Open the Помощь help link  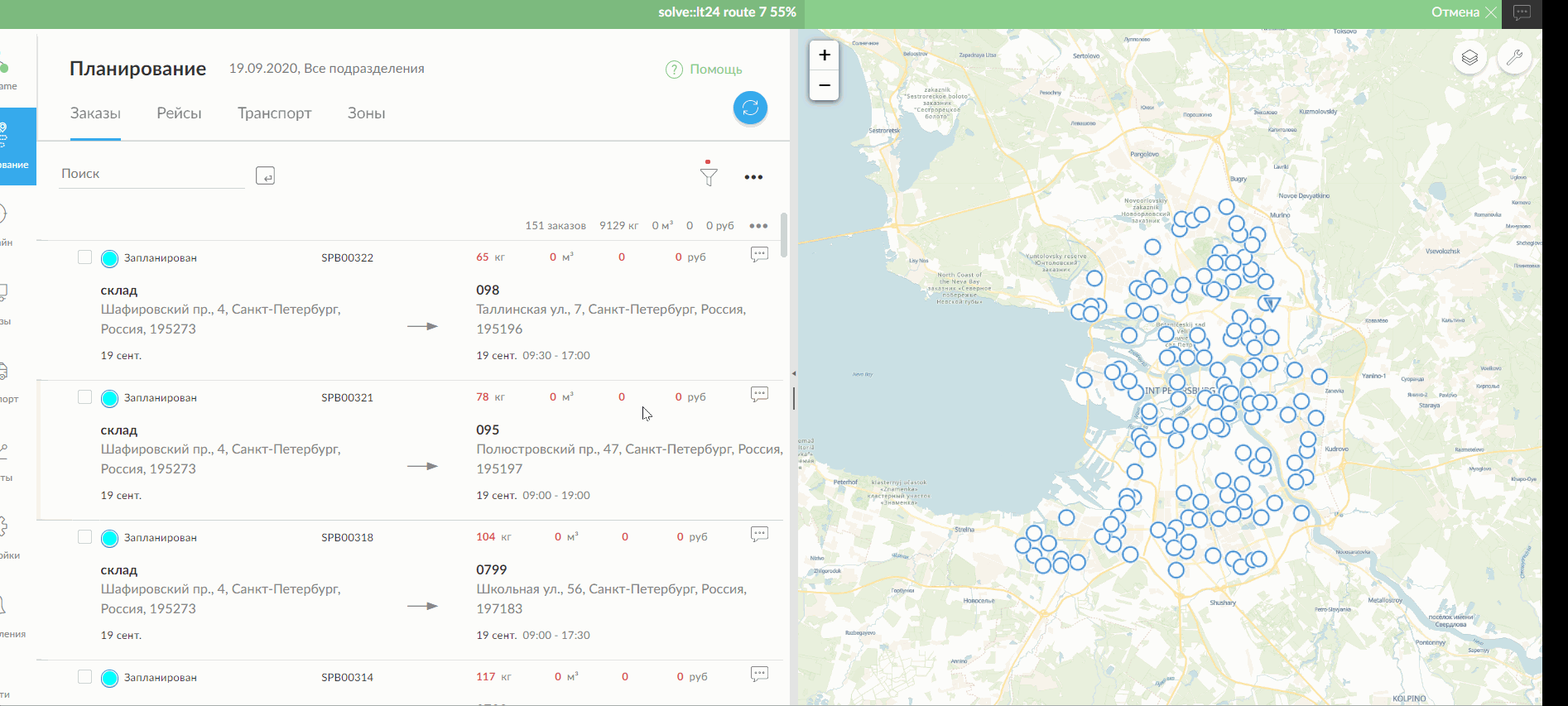pyautogui.click(x=716, y=70)
